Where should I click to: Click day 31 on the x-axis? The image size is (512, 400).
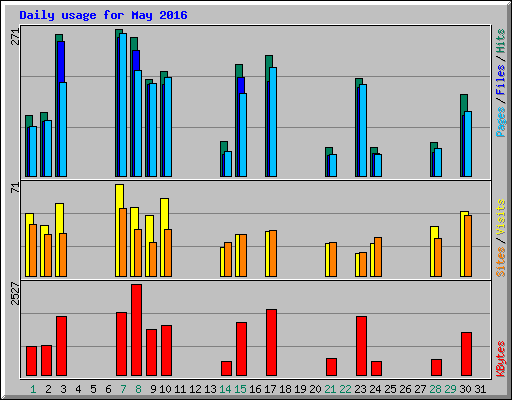pyautogui.click(x=480, y=389)
